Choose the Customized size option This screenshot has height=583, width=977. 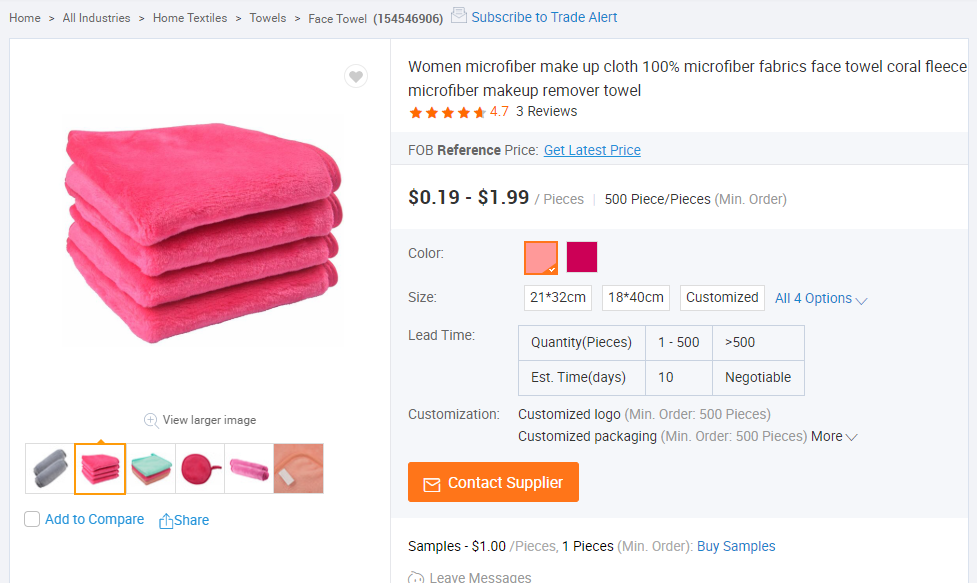click(x=722, y=297)
